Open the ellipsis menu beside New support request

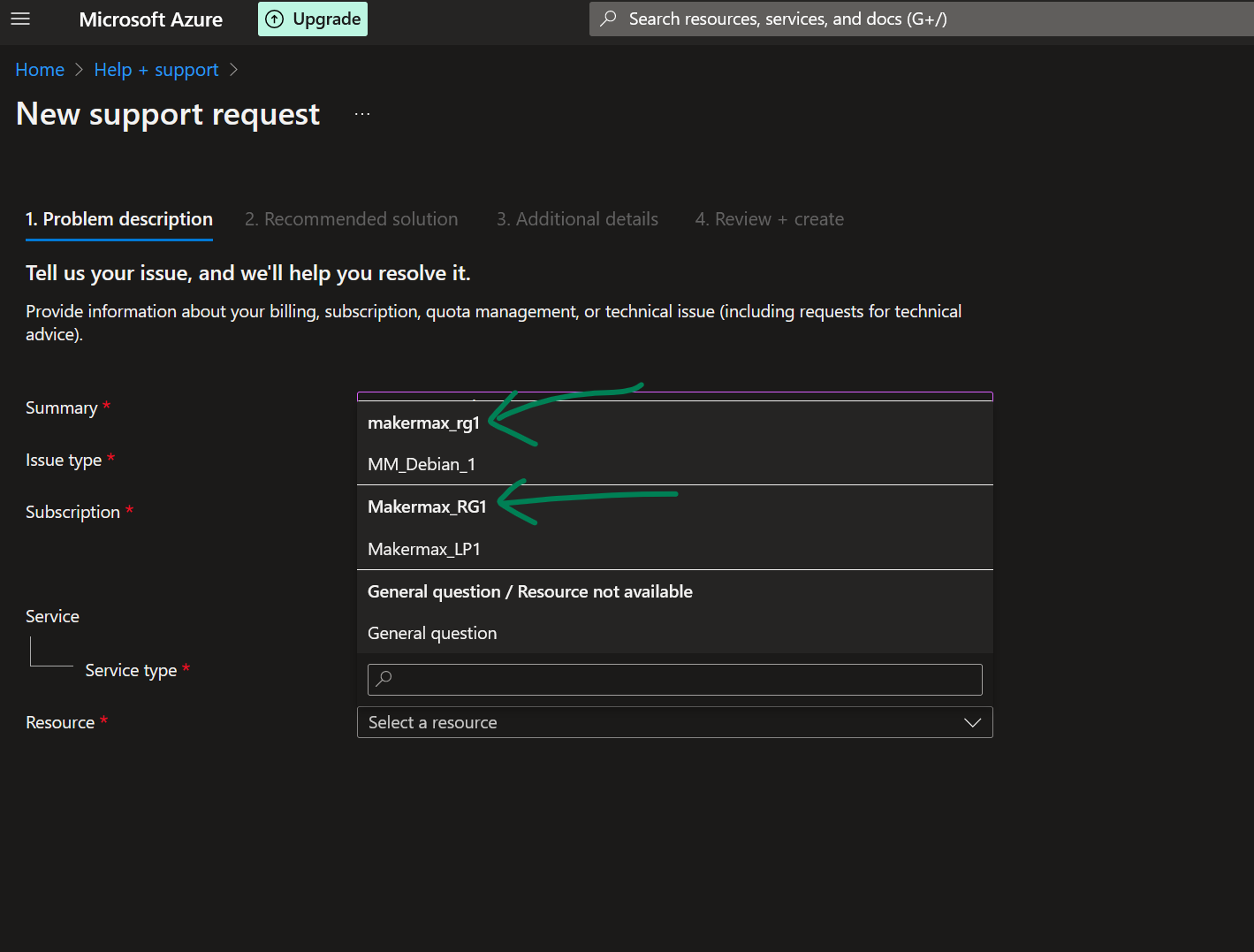(x=362, y=114)
